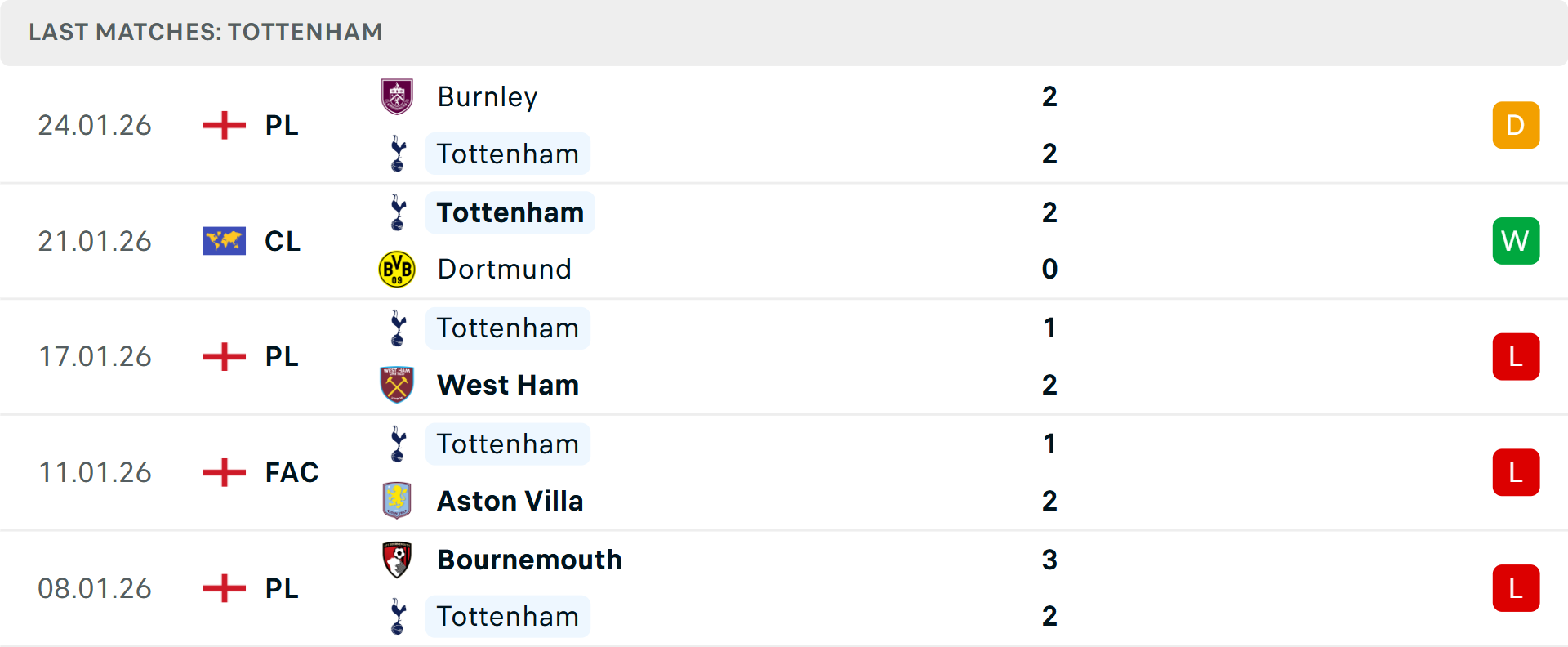Click the red L badge for Bournemouth match
The width and height of the screenshot is (1568, 647).
pyautogui.click(x=1516, y=587)
